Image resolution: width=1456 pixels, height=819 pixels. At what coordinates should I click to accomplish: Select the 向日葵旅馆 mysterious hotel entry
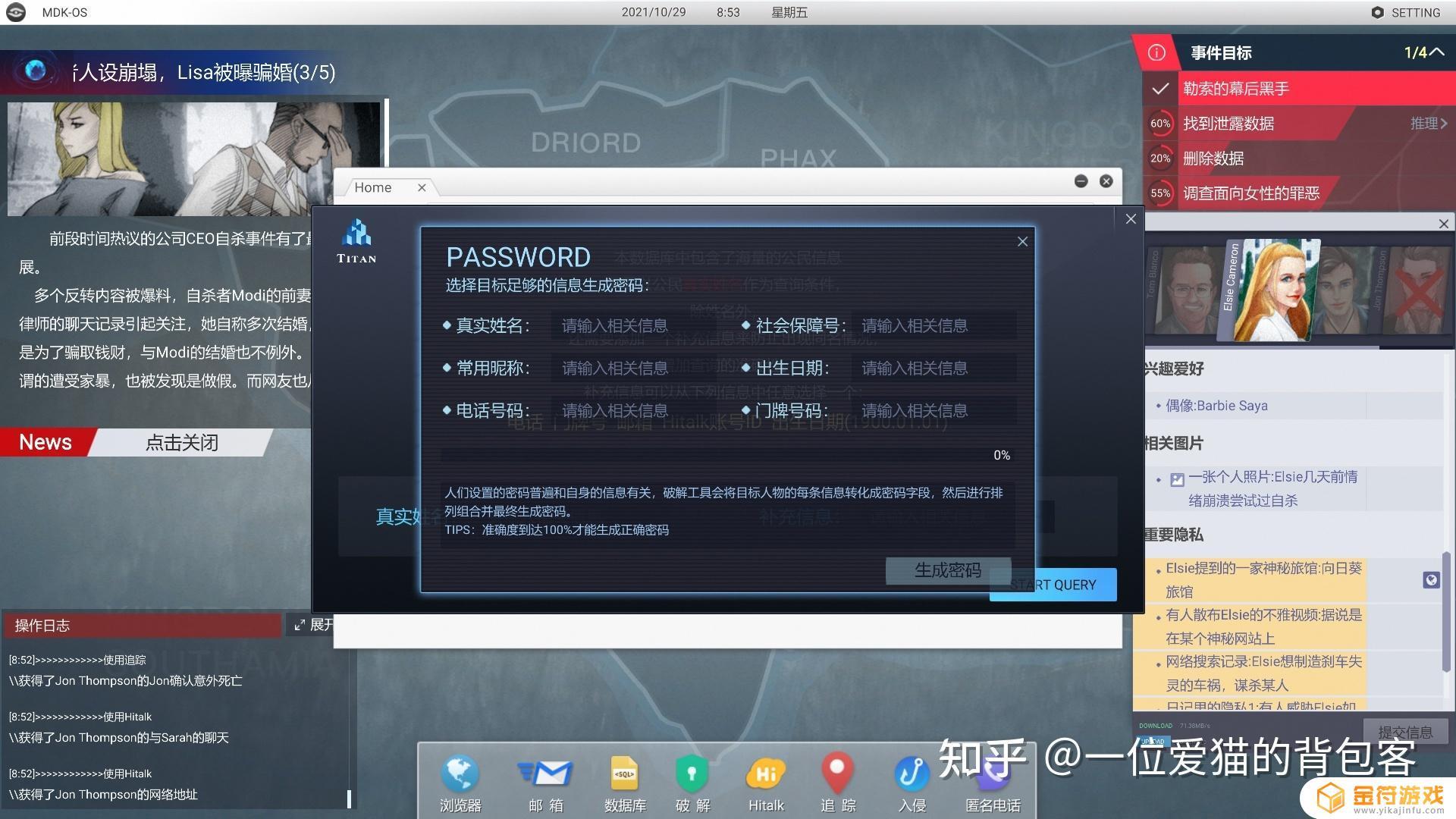coord(1250,579)
